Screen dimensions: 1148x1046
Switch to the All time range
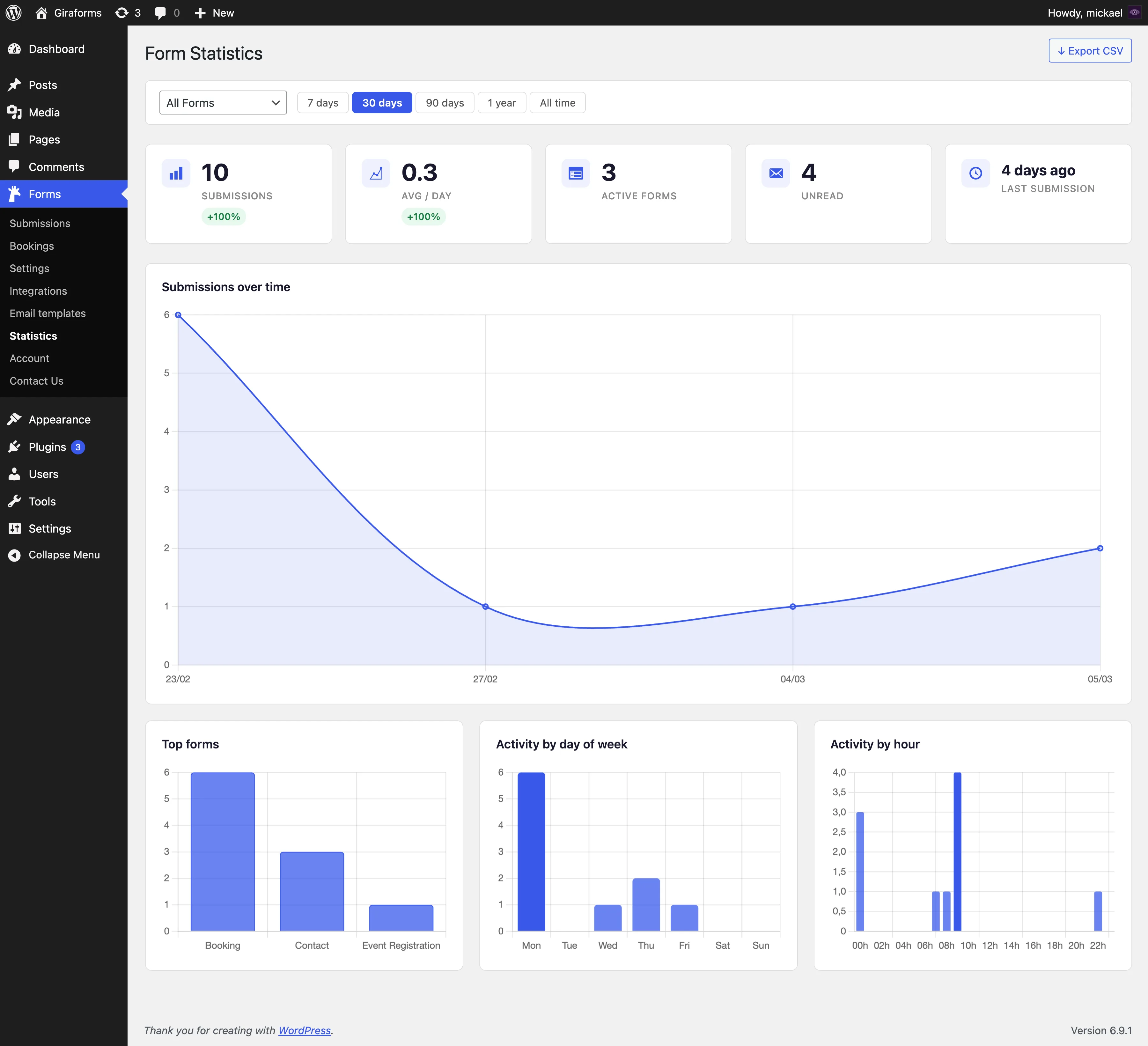pos(557,102)
